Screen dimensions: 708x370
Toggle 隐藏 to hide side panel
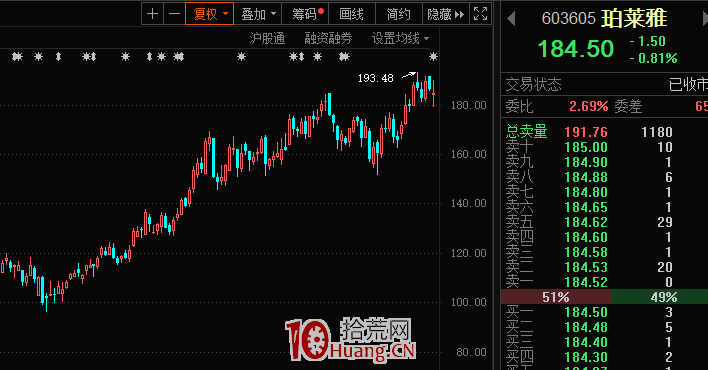pyautogui.click(x=446, y=14)
